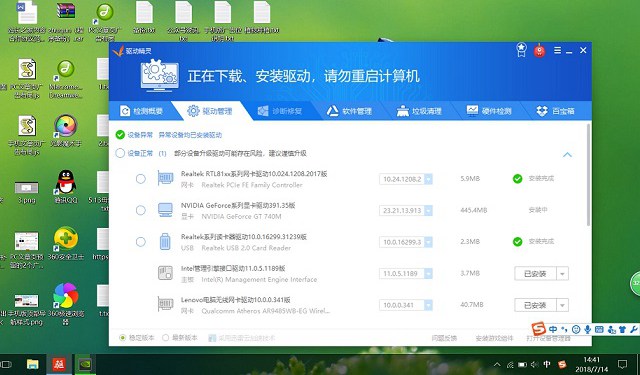This screenshot has height=375, width=640.
Task: Click 已安装 button for Lenovo wireless driver
Action: click(x=535, y=305)
